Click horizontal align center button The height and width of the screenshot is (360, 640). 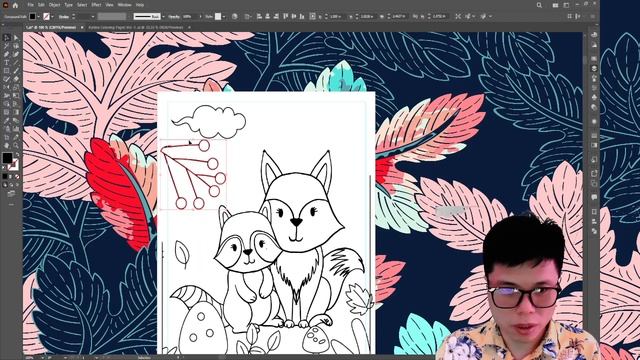[267, 16]
